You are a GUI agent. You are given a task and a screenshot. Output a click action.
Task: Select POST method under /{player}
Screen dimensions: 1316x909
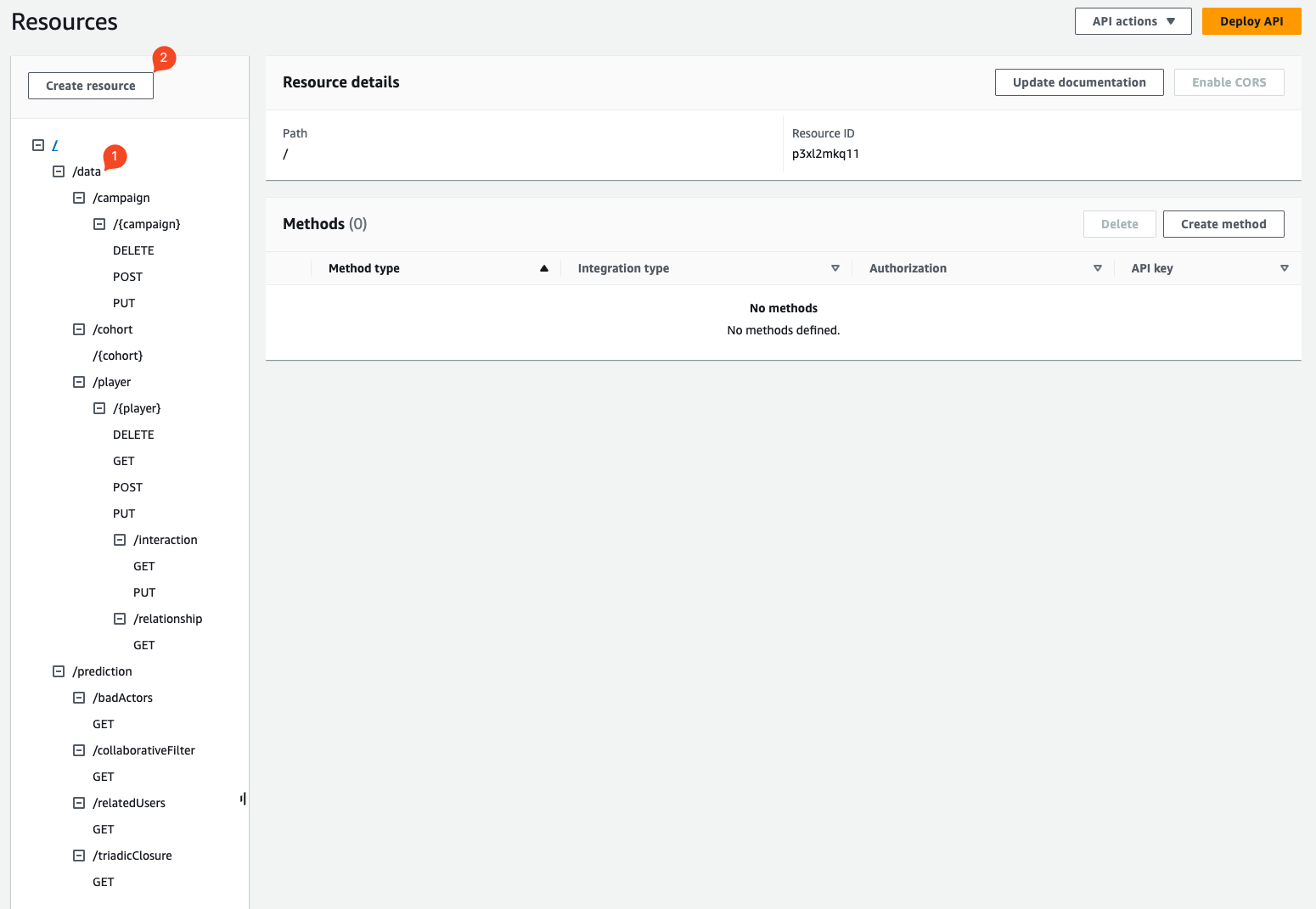click(x=127, y=487)
